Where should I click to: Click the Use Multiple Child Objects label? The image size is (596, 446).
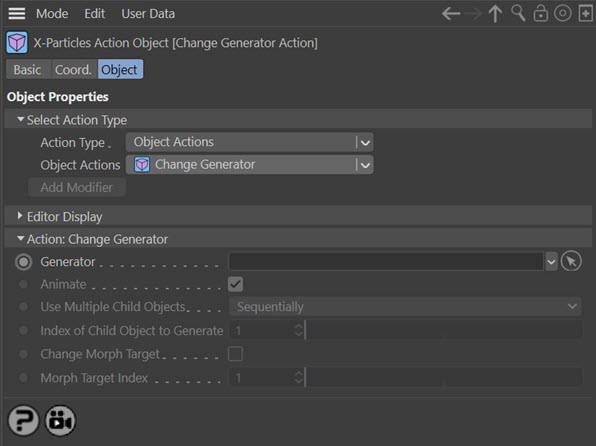pos(113,306)
